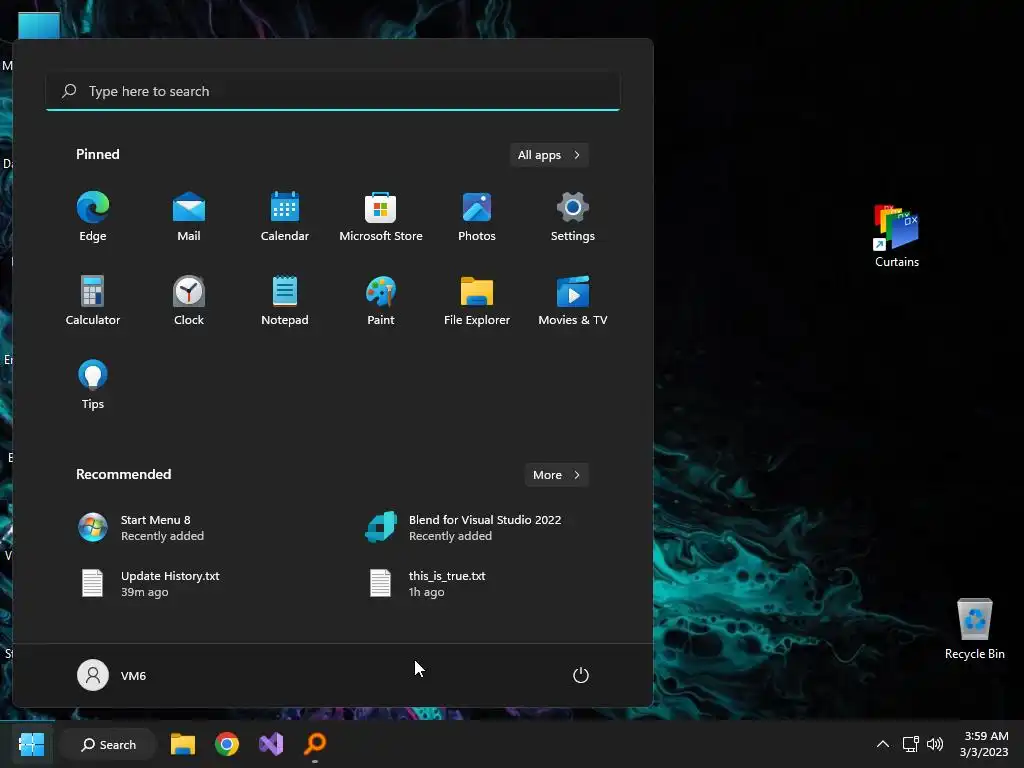Launch the Photos app
1024x768 pixels.
click(x=477, y=217)
